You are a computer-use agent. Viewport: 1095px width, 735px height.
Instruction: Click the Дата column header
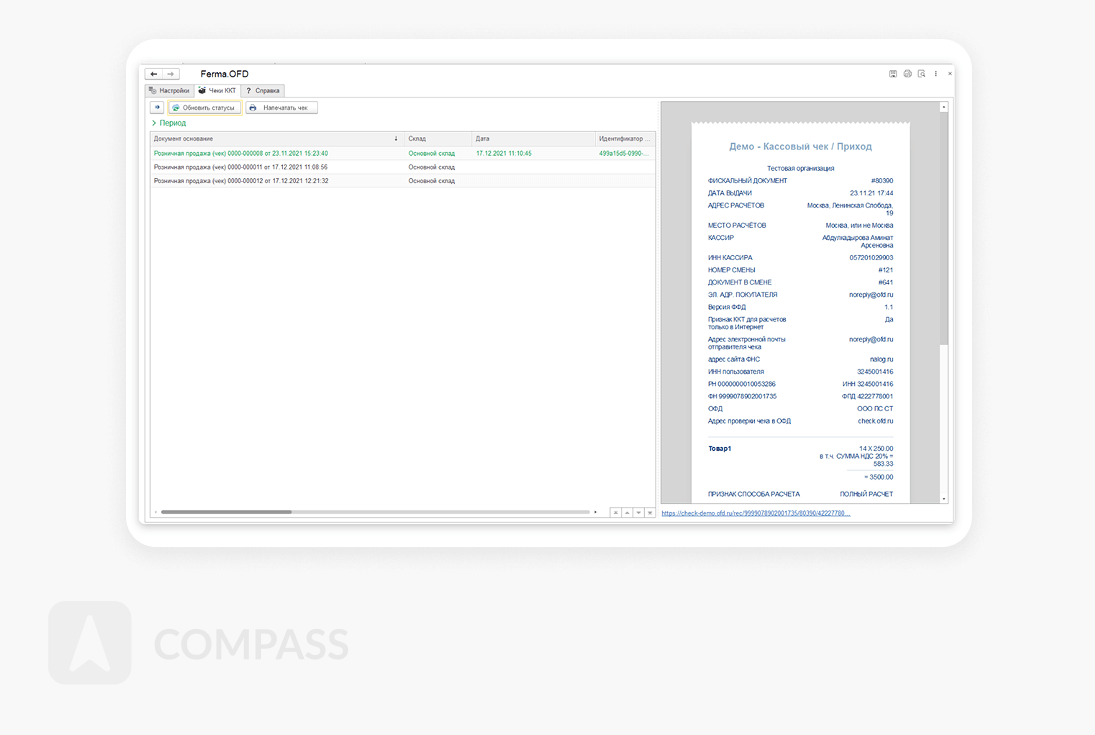point(532,138)
